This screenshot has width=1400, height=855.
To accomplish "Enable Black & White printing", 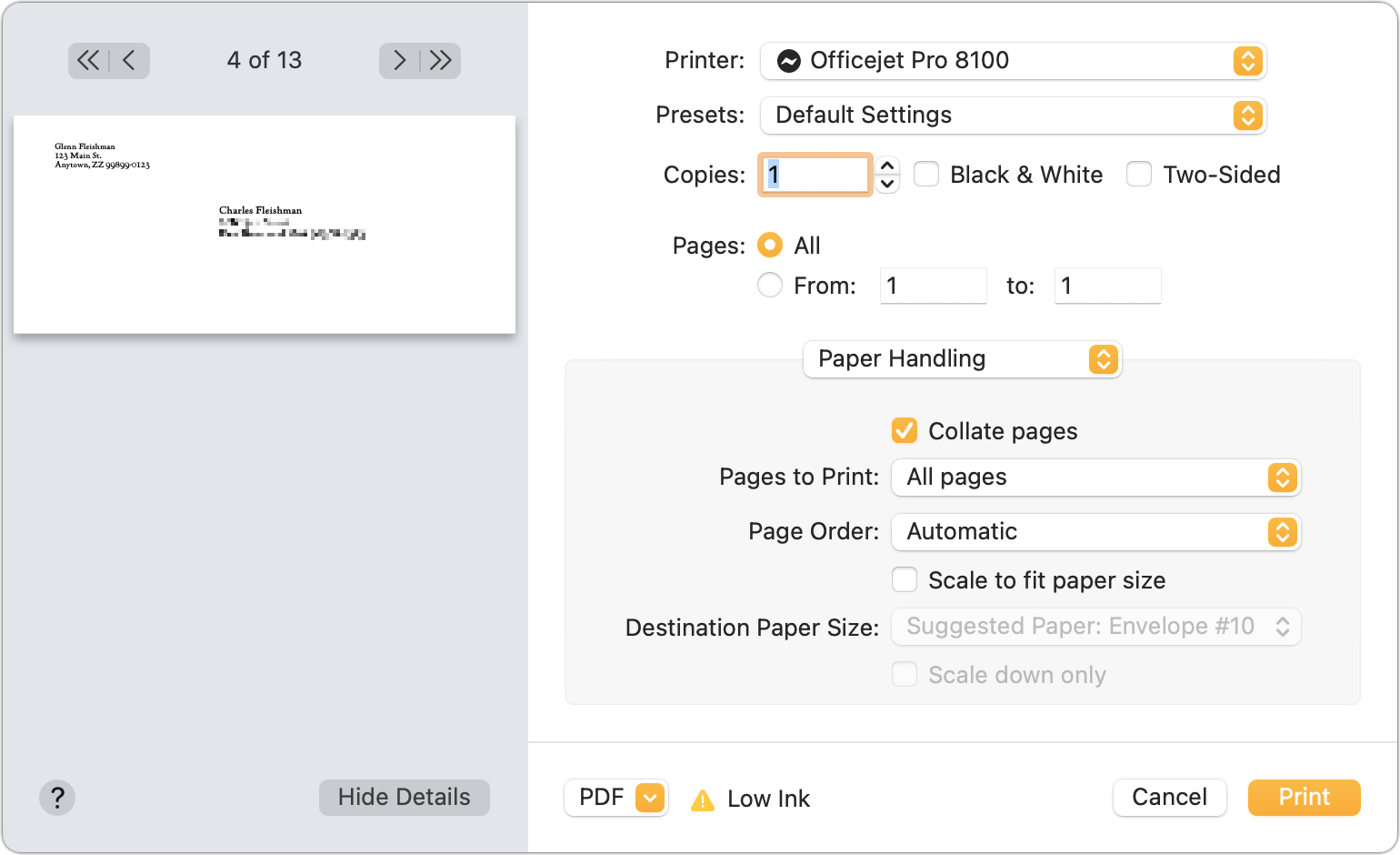I will [x=926, y=174].
